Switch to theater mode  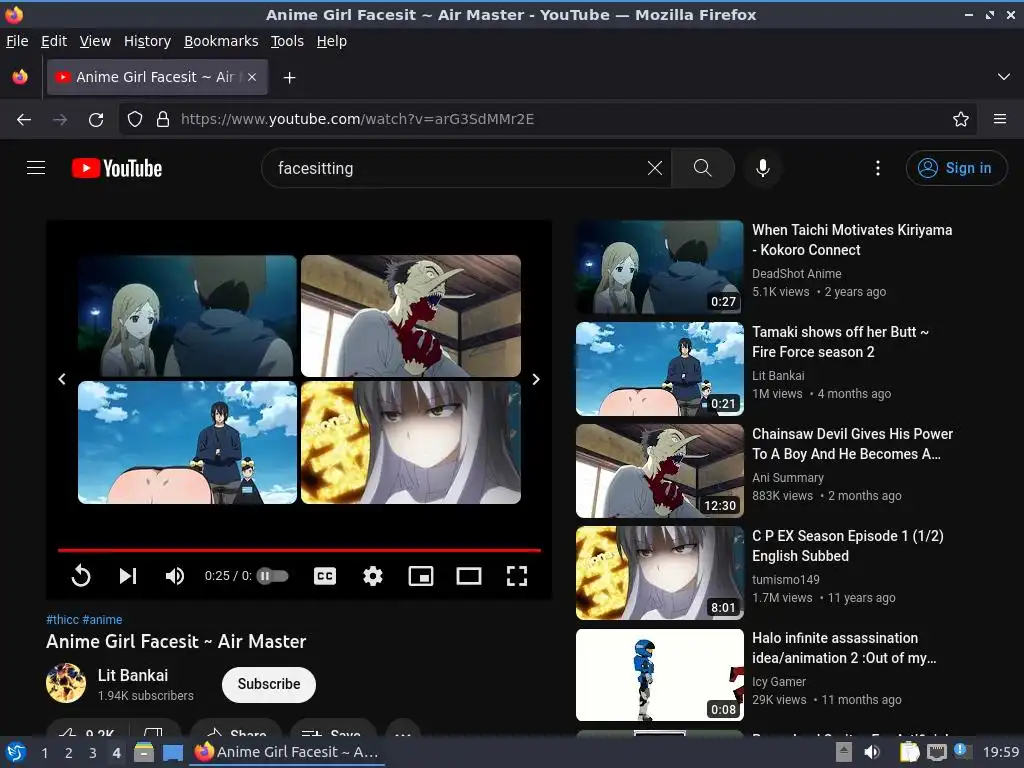(x=469, y=576)
